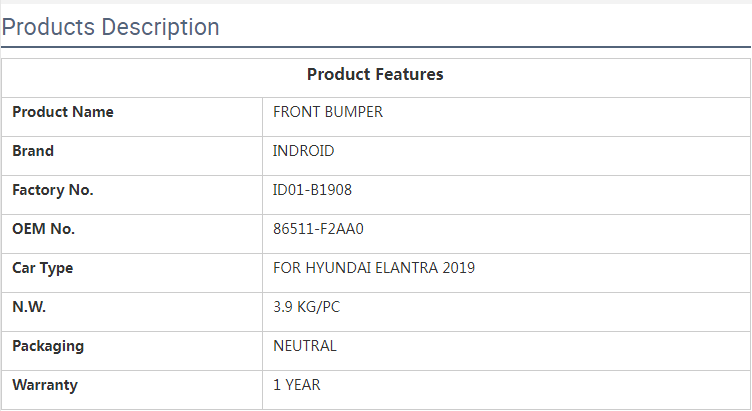Select FOR HYUNDAI ELANTRA 2019 text
The image size is (752, 411).
(x=374, y=268)
